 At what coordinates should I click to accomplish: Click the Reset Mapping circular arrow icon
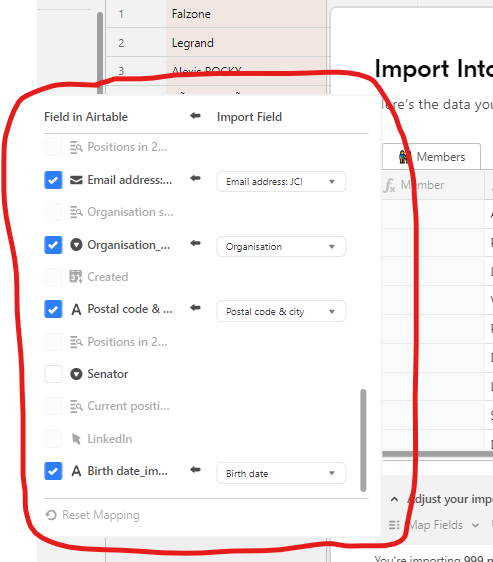(x=51, y=515)
